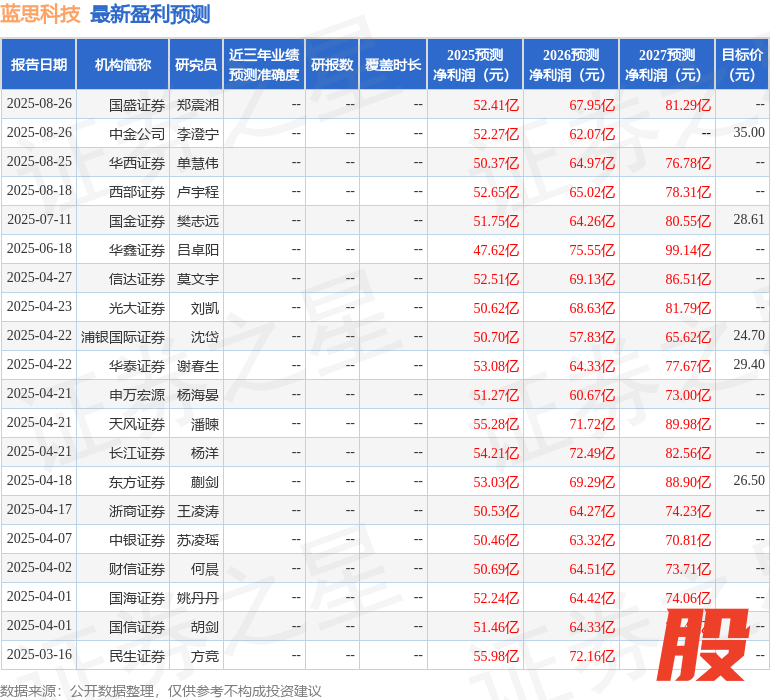Click the 目标价 column header
This screenshot has width=770, height=700.
pos(742,65)
